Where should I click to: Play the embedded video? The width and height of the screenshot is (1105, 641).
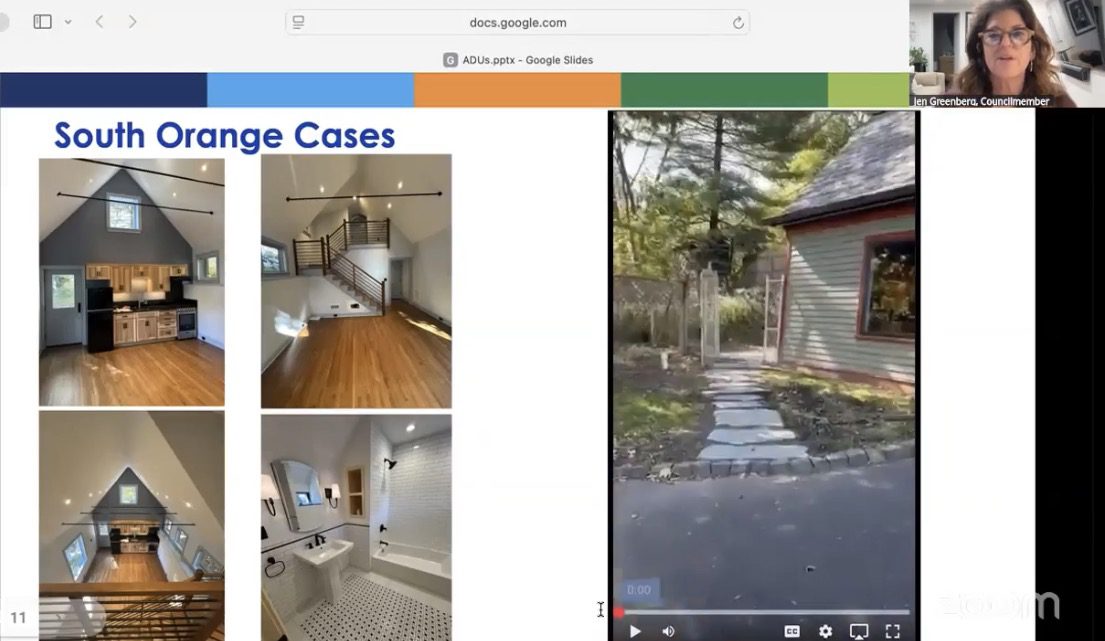[x=634, y=631]
